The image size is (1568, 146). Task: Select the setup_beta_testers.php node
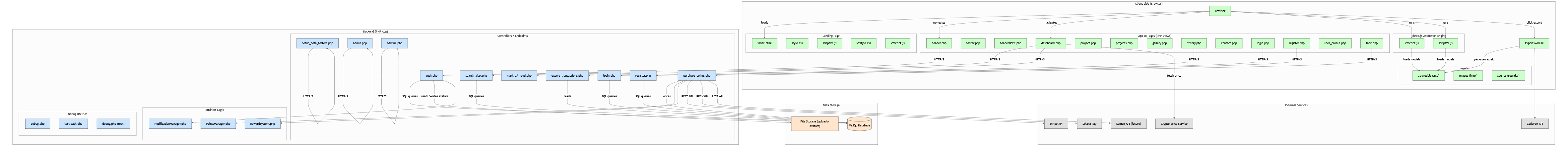click(317, 43)
